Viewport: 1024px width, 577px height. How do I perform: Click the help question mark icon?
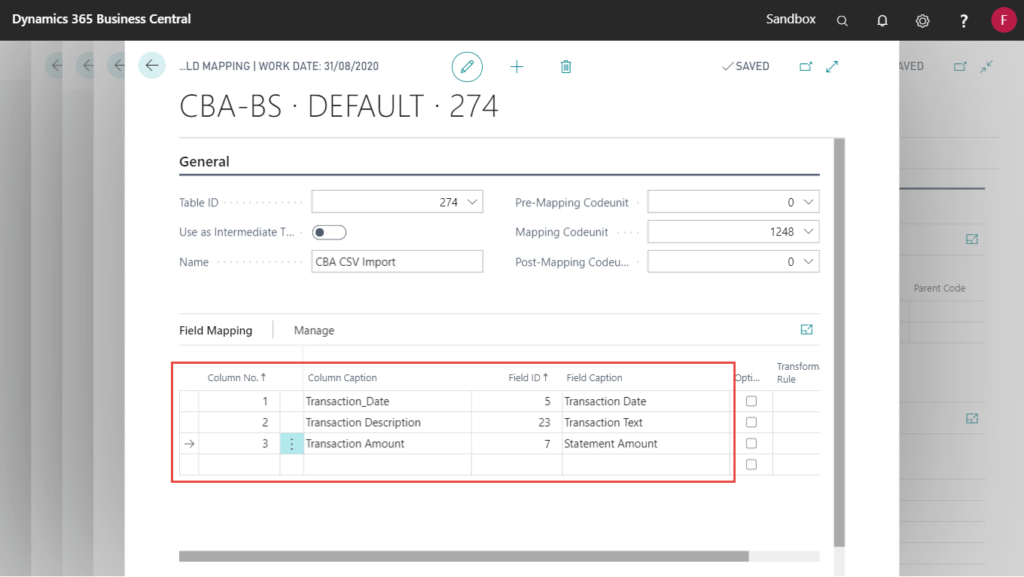962,20
